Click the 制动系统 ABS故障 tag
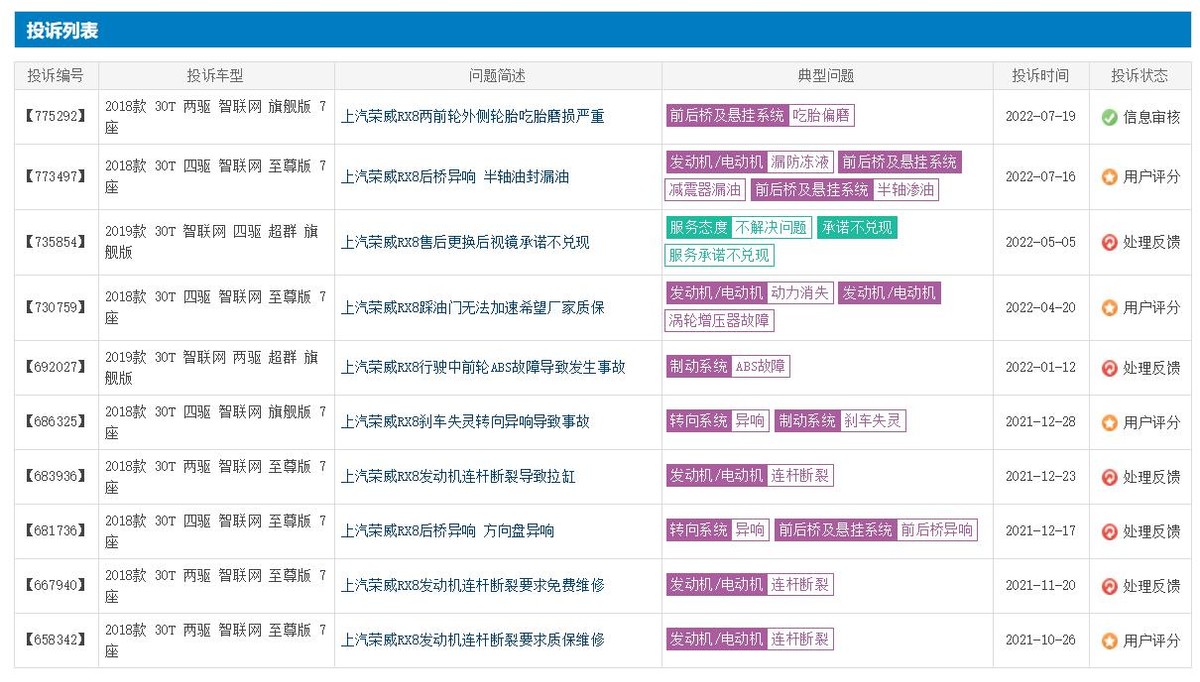 coord(728,367)
